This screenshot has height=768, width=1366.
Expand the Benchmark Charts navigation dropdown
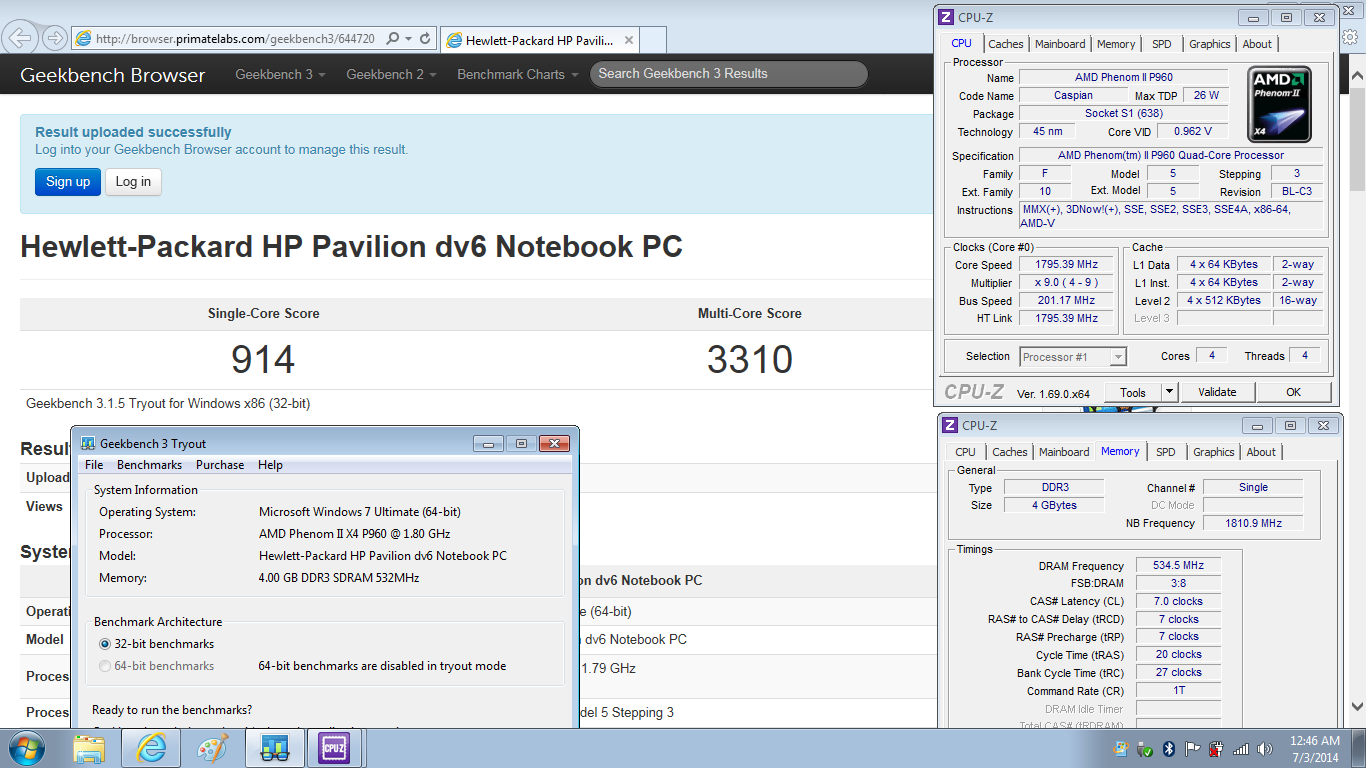click(517, 74)
